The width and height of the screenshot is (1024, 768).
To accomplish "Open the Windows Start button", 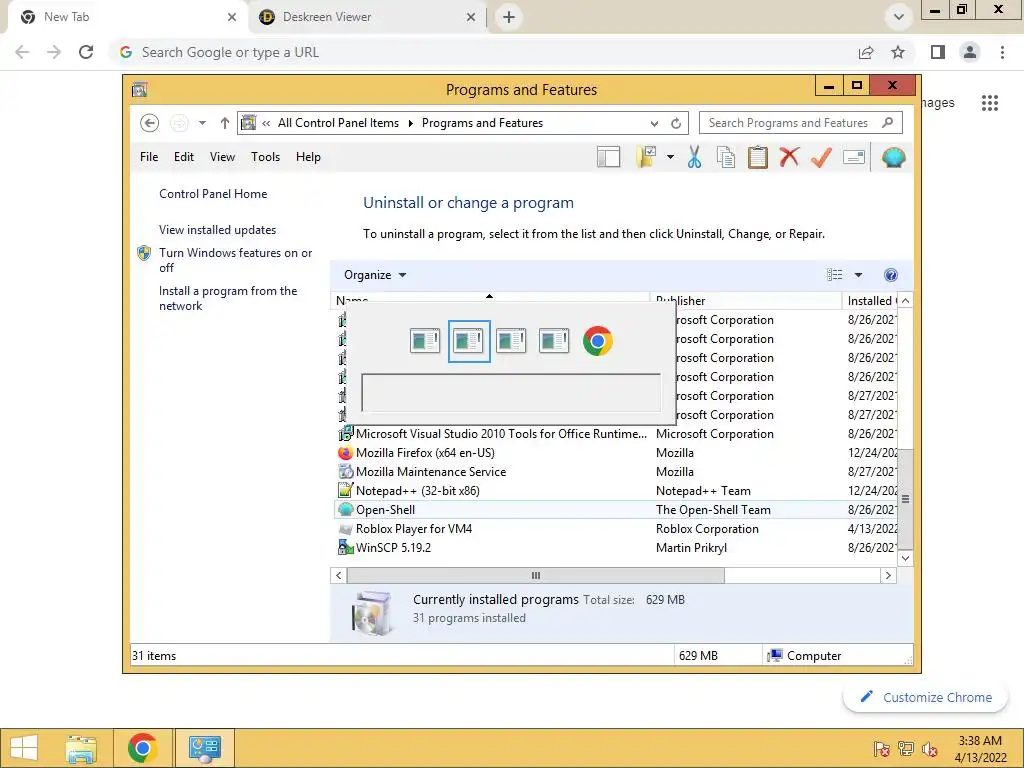I will pyautogui.click(x=24, y=748).
